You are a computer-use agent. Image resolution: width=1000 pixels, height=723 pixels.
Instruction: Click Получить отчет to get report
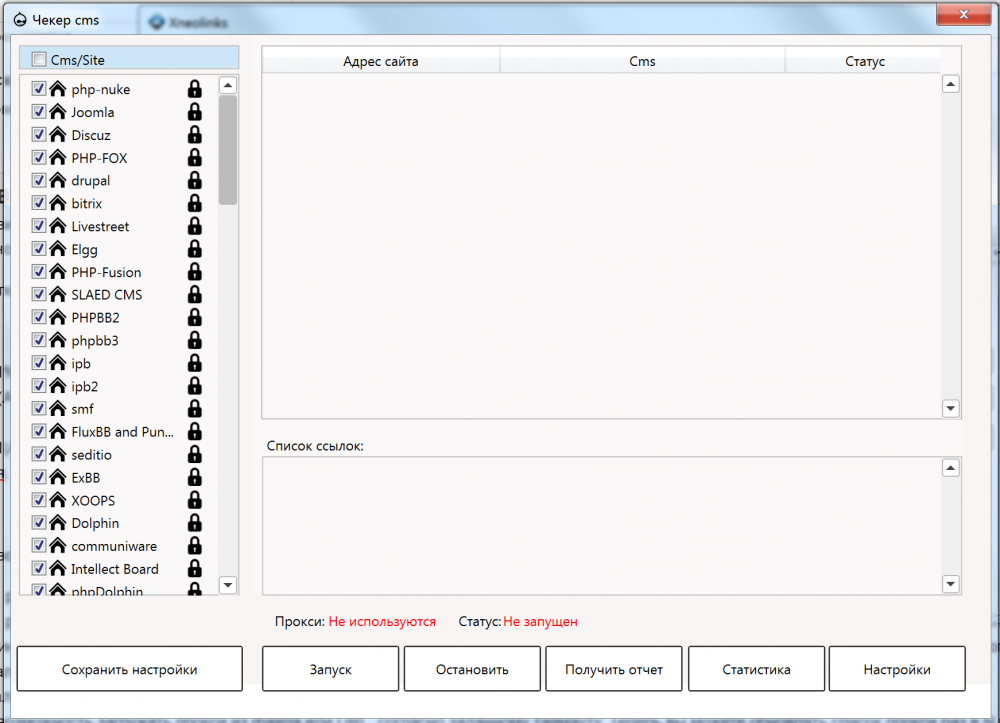point(614,669)
